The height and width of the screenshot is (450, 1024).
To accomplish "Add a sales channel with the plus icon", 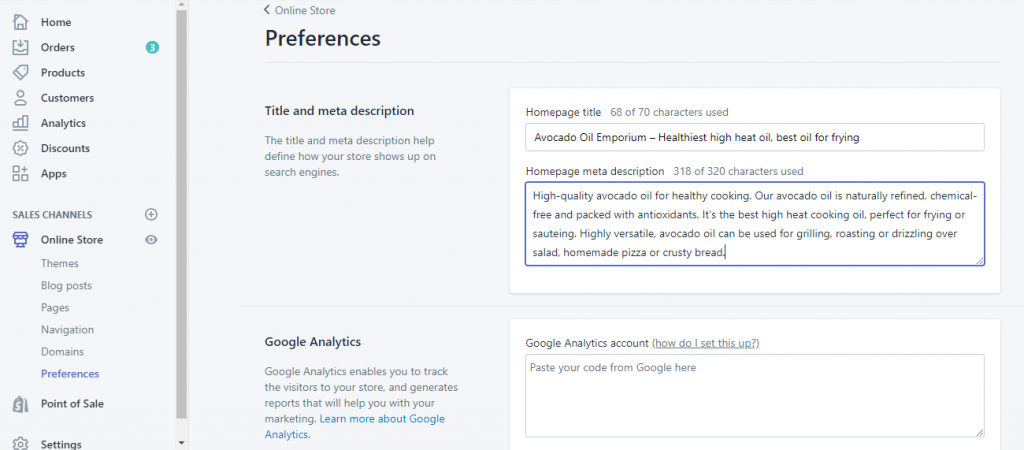I will point(151,214).
